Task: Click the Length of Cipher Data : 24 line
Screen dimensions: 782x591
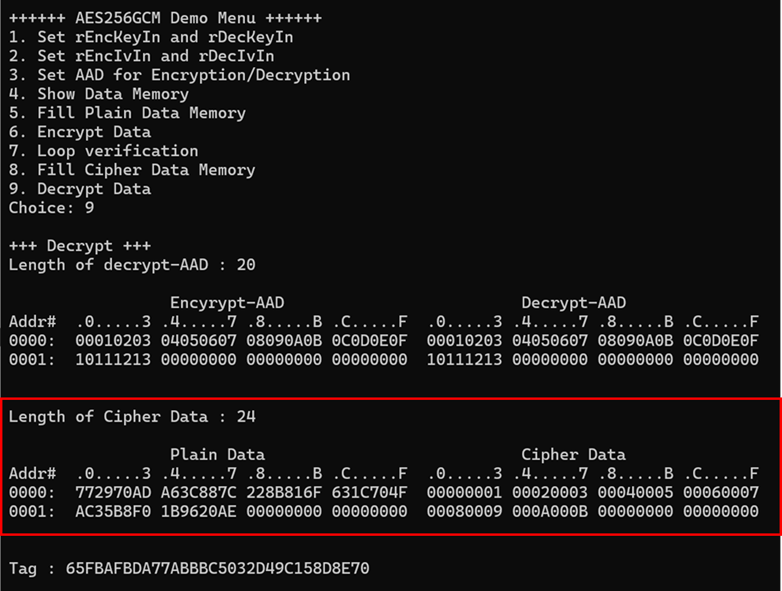Action: [x=132, y=417]
